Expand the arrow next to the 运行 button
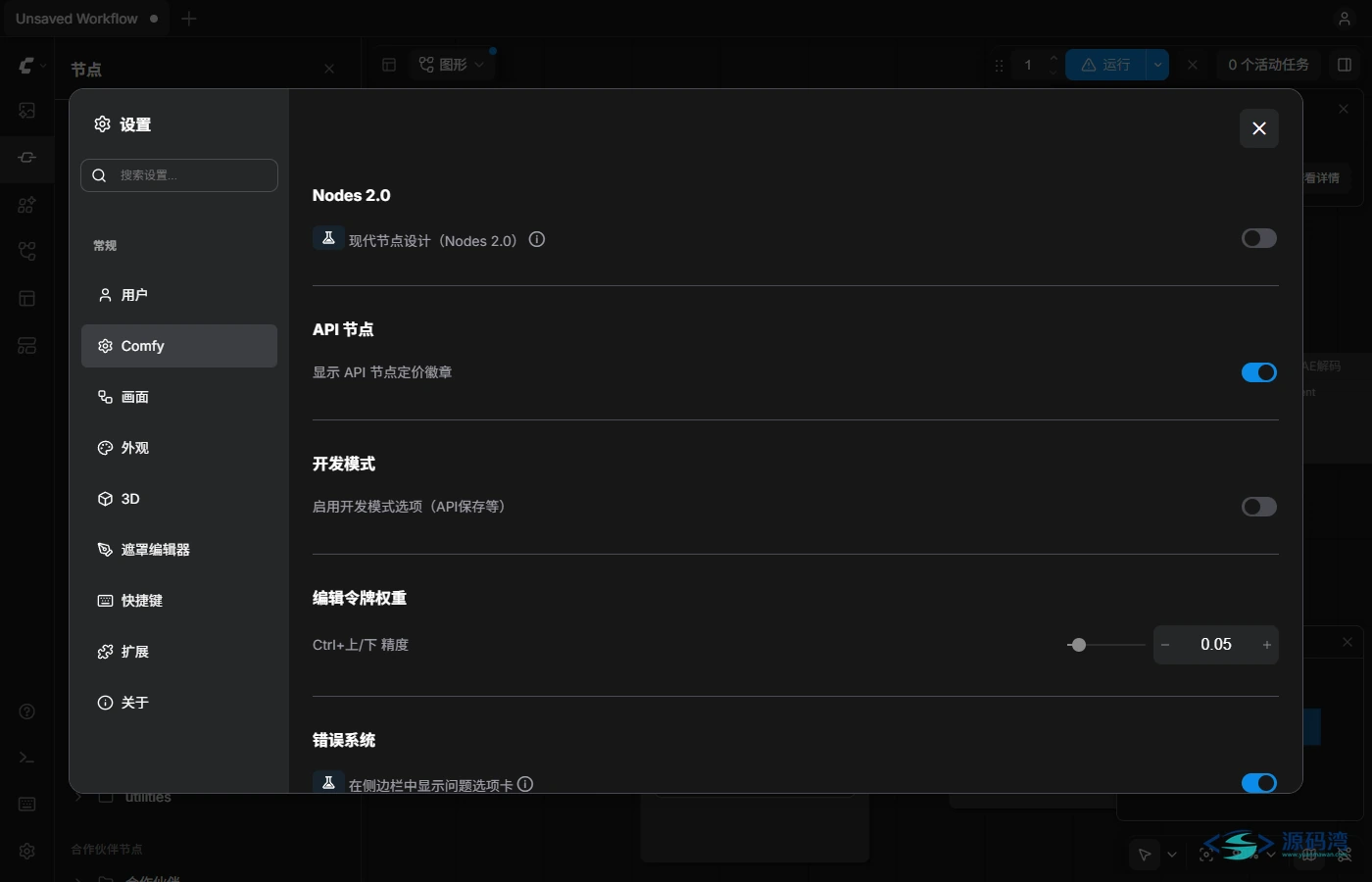This screenshot has height=882, width=1372. [x=1157, y=65]
